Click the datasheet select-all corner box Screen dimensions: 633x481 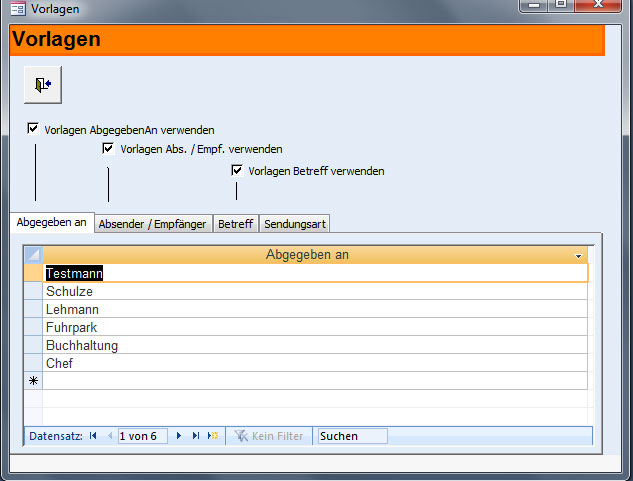[34, 255]
